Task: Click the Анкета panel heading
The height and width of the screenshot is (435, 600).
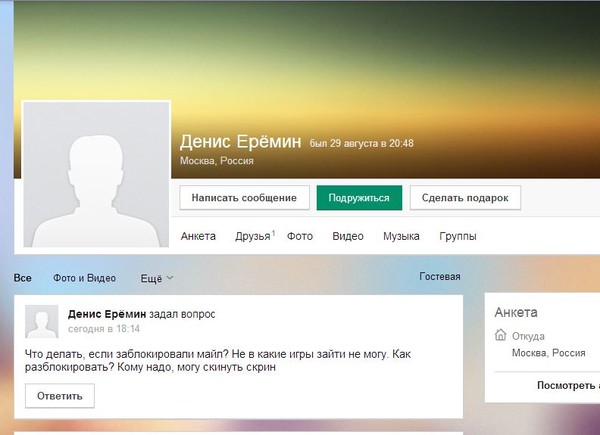Action: pos(516,313)
